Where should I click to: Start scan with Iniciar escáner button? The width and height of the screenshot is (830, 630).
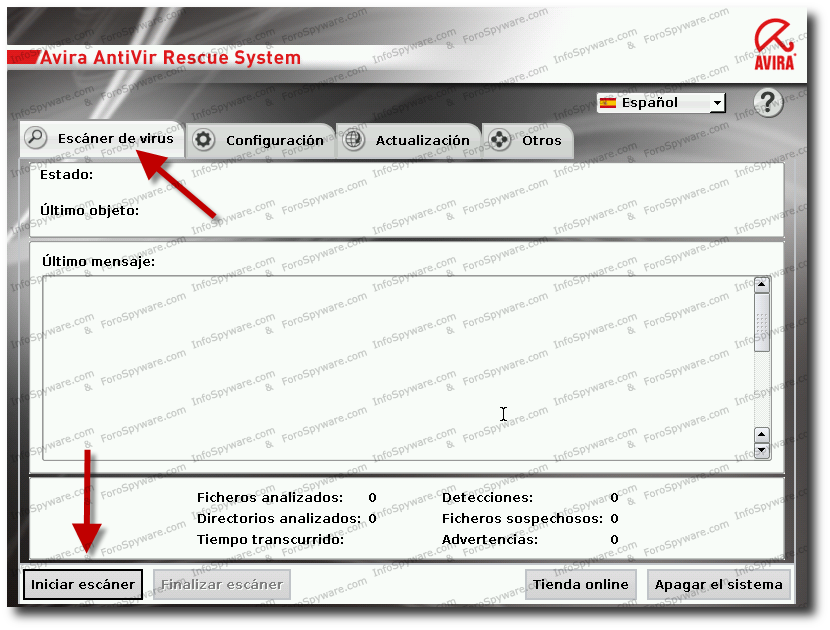(x=83, y=584)
